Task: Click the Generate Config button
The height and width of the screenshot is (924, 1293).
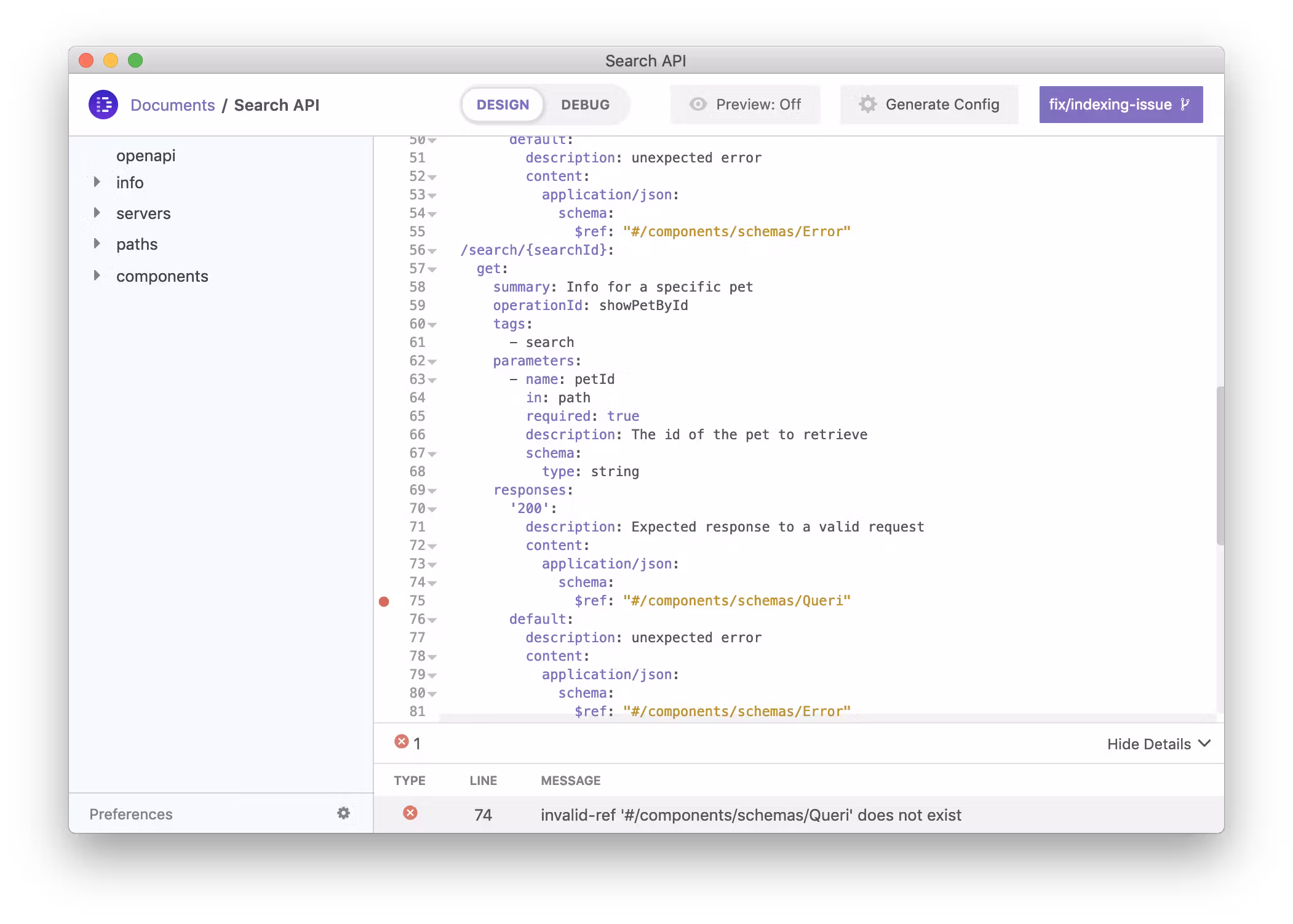Action: [929, 105]
